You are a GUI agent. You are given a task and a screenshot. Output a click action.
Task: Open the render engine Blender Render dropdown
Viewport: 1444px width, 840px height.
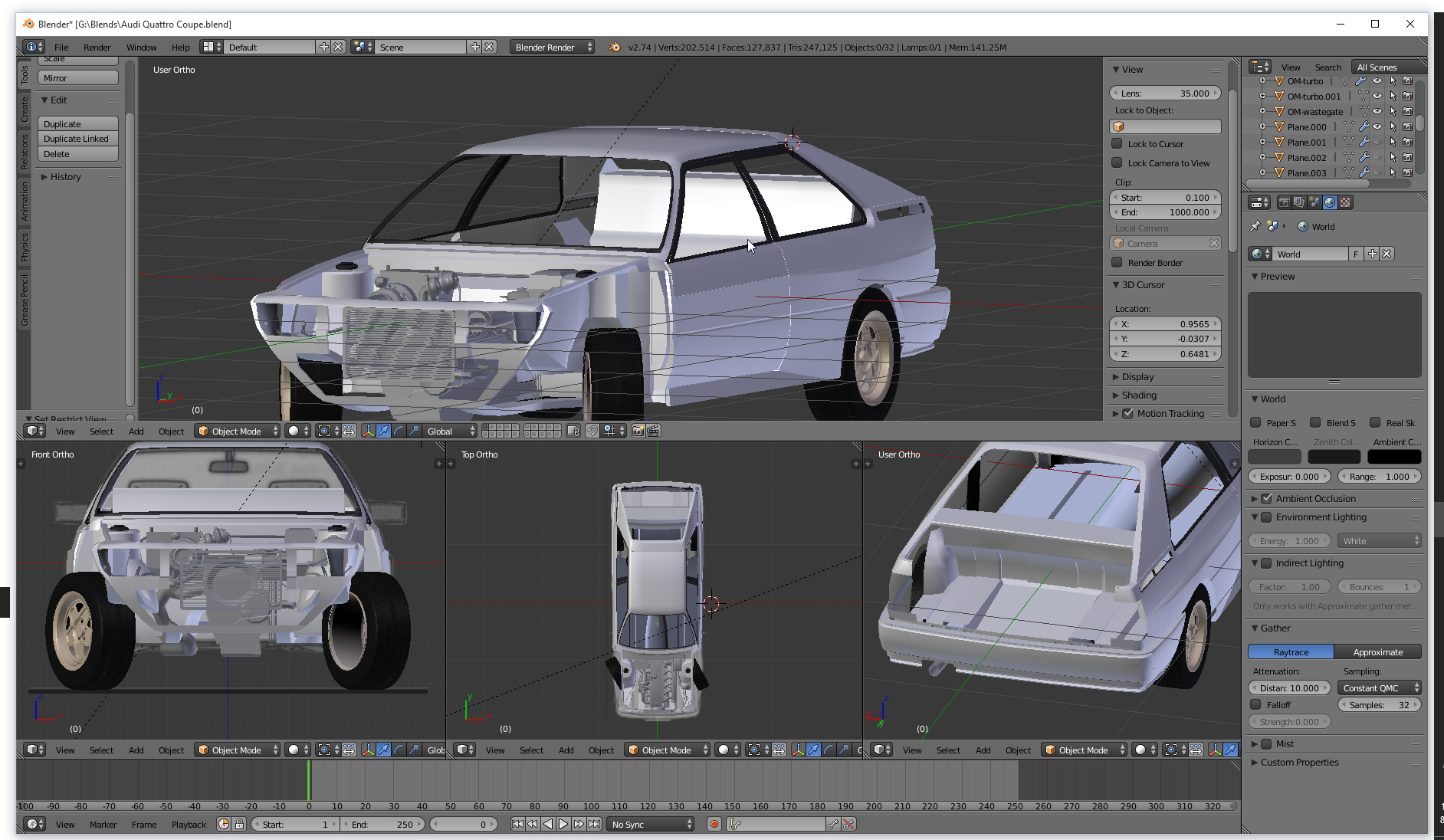point(553,47)
